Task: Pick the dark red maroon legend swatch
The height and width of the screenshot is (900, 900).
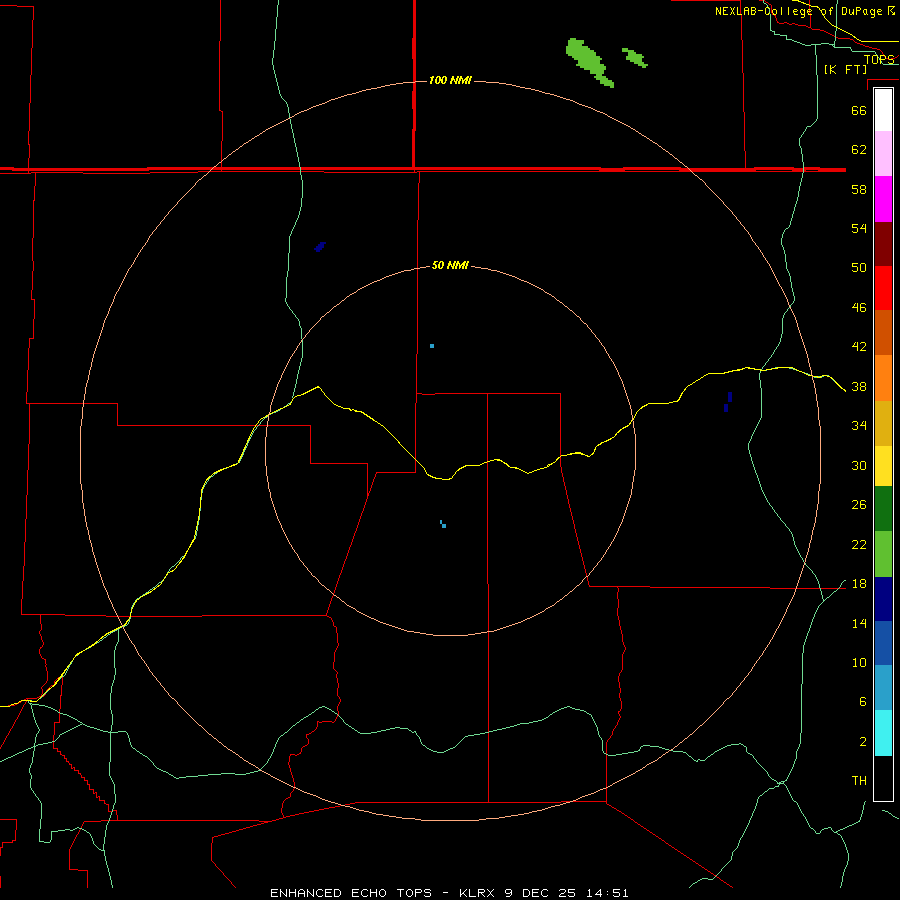Action: pyautogui.click(x=883, y=244)
